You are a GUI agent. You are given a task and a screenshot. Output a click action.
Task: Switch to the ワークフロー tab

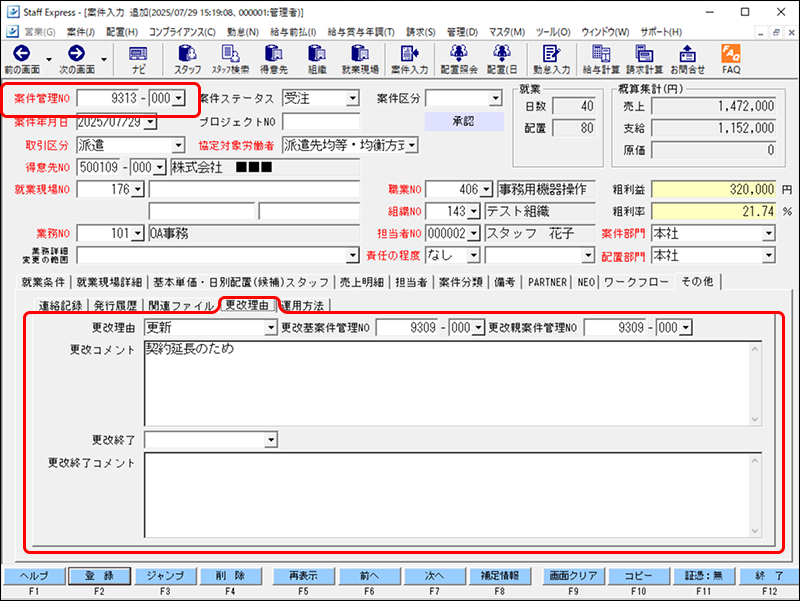coord(636,282)
